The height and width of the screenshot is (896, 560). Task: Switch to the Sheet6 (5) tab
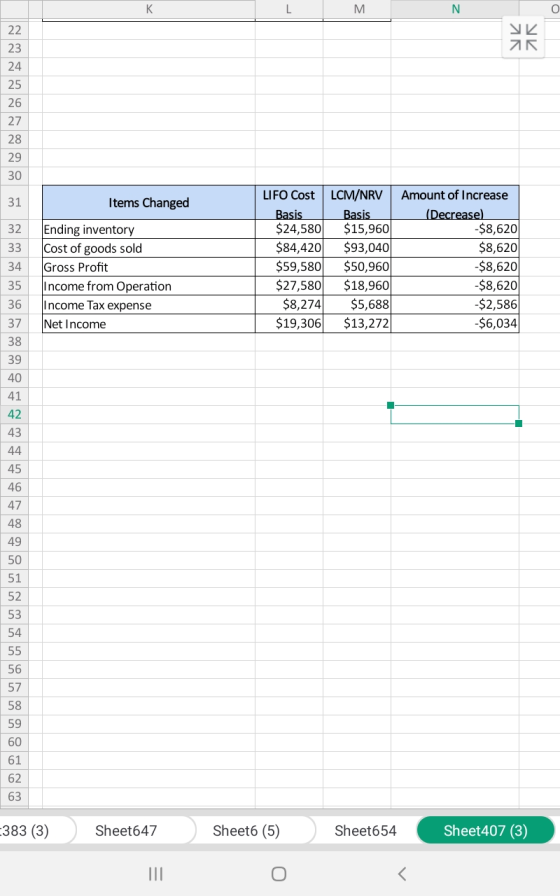[x=246, y=830]
